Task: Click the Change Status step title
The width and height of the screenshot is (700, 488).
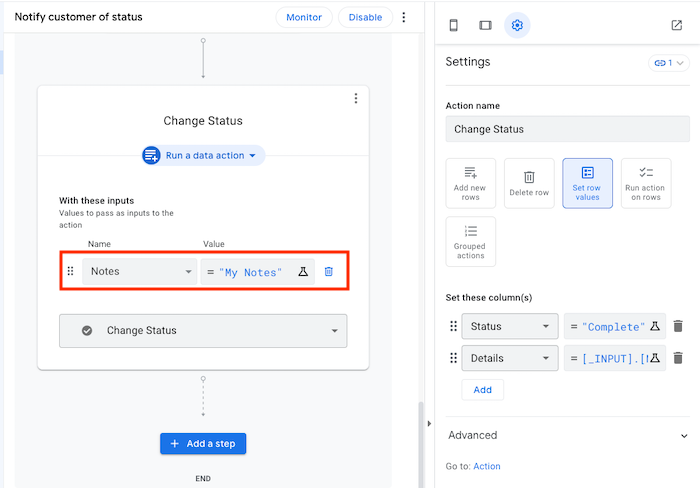Action: [x=203, y=121]
